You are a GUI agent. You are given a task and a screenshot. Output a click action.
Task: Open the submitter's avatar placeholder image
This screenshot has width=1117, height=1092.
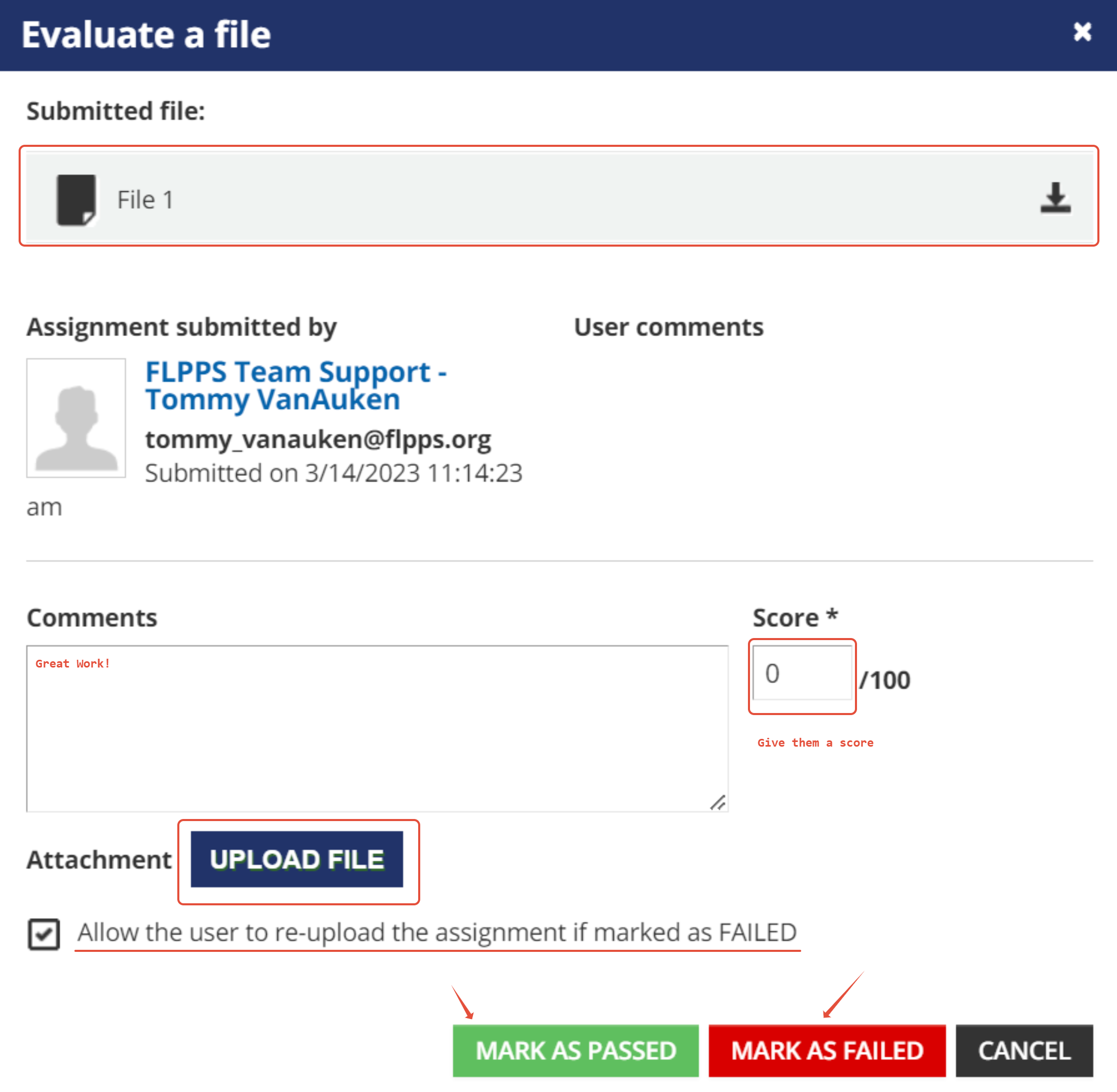tap(75, 418)
